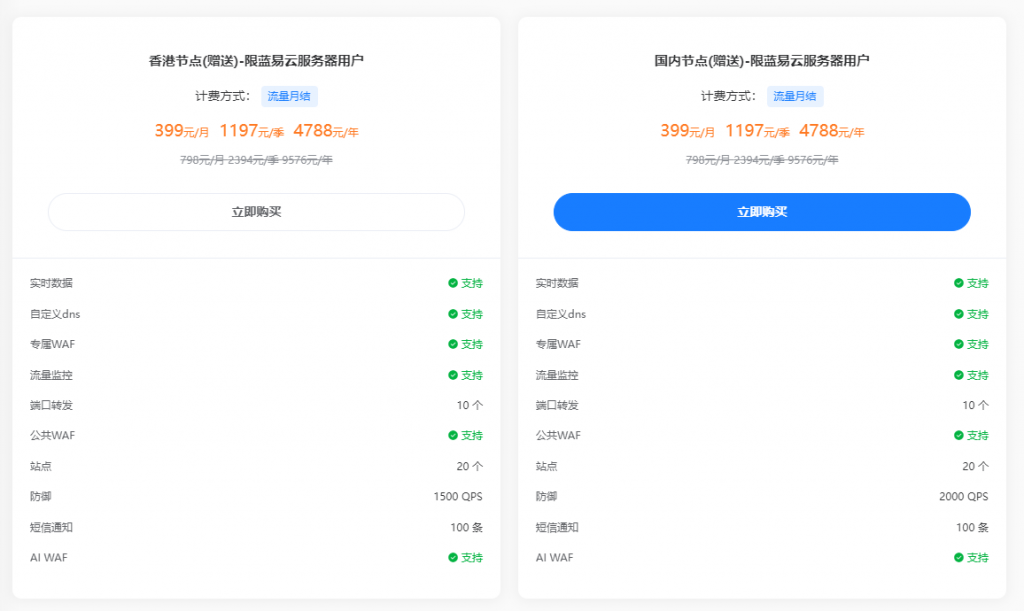
Task: Click the 4788元/年 price in the 国内节点 card
Action: [x=831, y=131]
